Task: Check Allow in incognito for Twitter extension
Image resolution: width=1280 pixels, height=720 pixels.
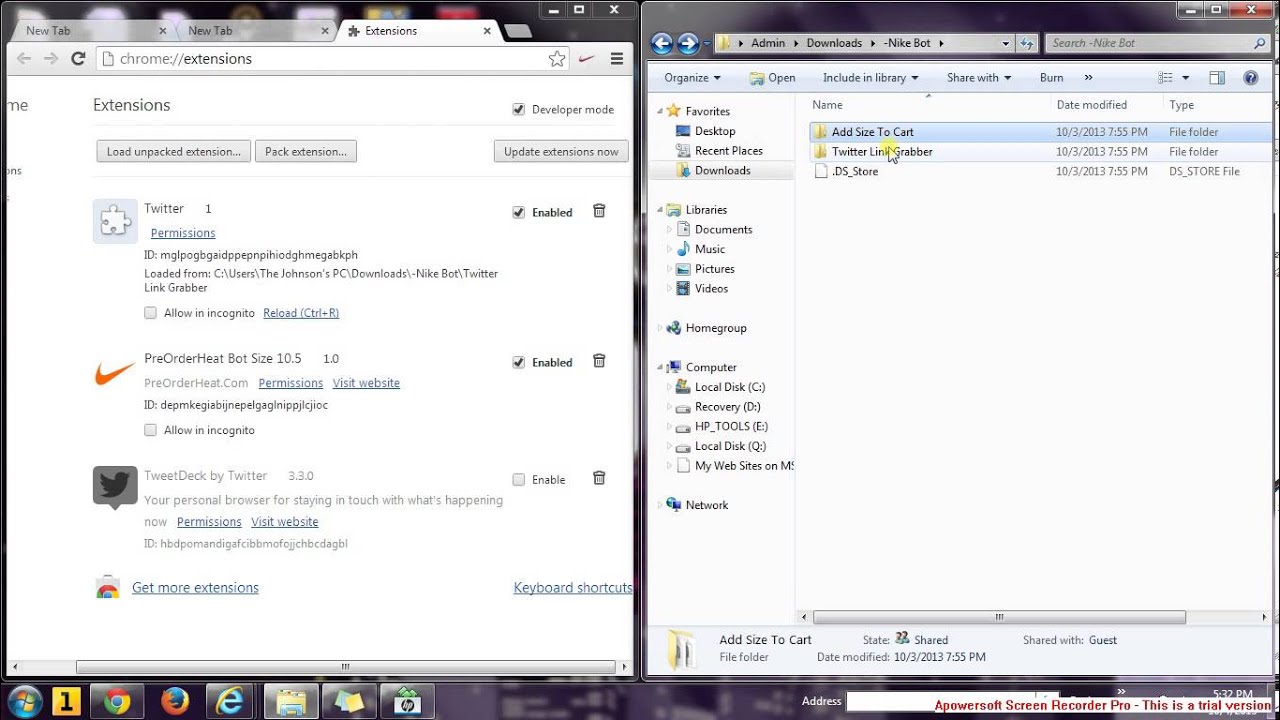Action: coord(150,312)
